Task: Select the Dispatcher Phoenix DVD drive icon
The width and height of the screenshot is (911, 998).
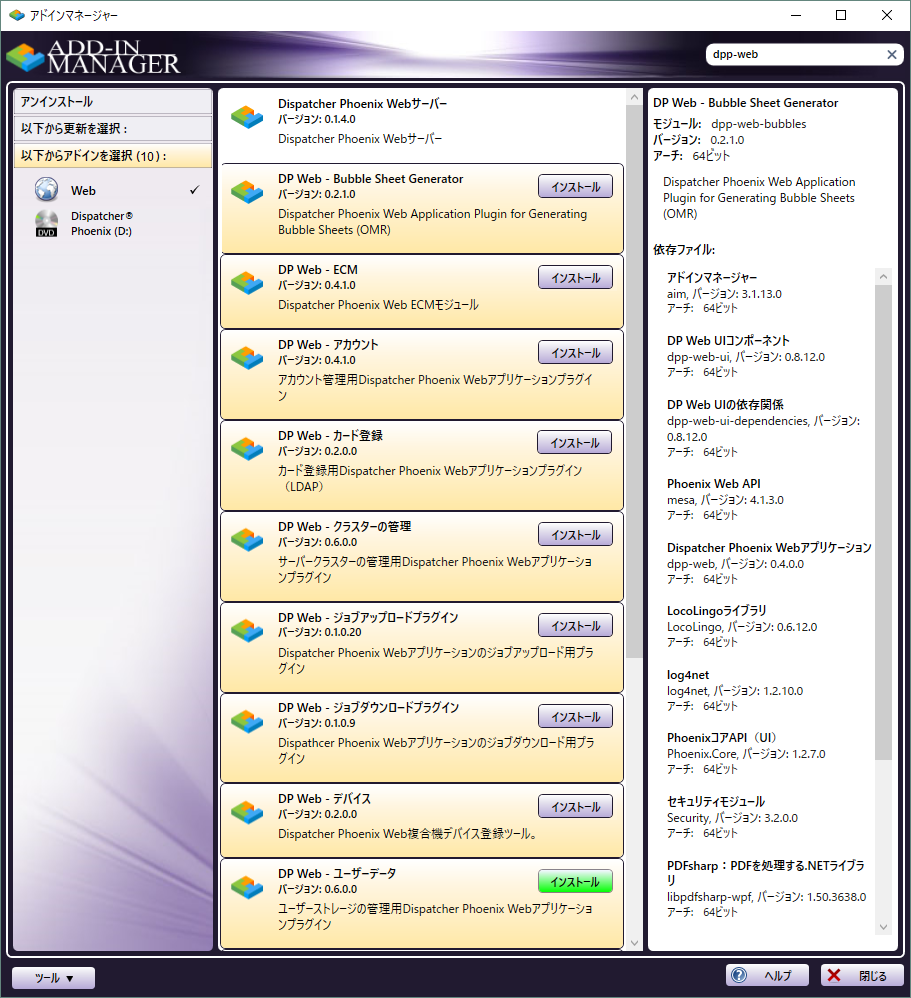Action: [x=46, y=223]
